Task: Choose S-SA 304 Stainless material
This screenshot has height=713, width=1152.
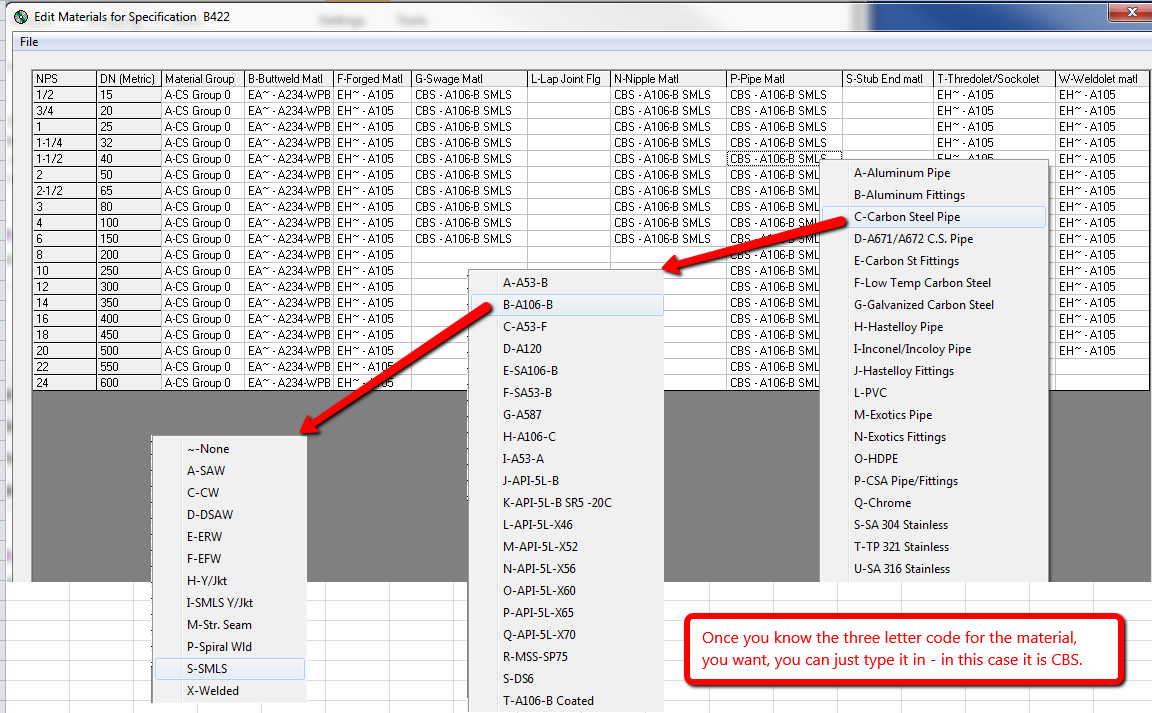Action: click(x=897, y=524)
